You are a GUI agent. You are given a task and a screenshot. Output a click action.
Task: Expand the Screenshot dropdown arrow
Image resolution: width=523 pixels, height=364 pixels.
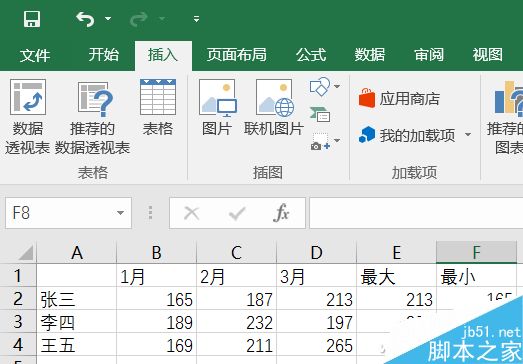(x=337, y=140)
